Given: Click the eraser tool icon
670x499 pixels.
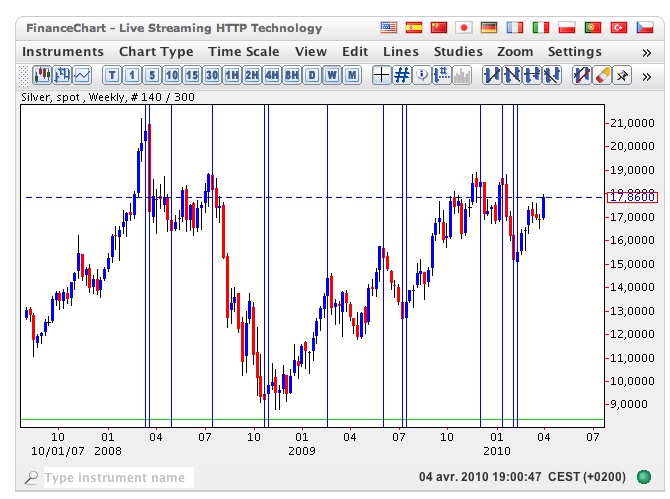Looking at the screenshot, I should pyautogui.click(x=601, y=74).
